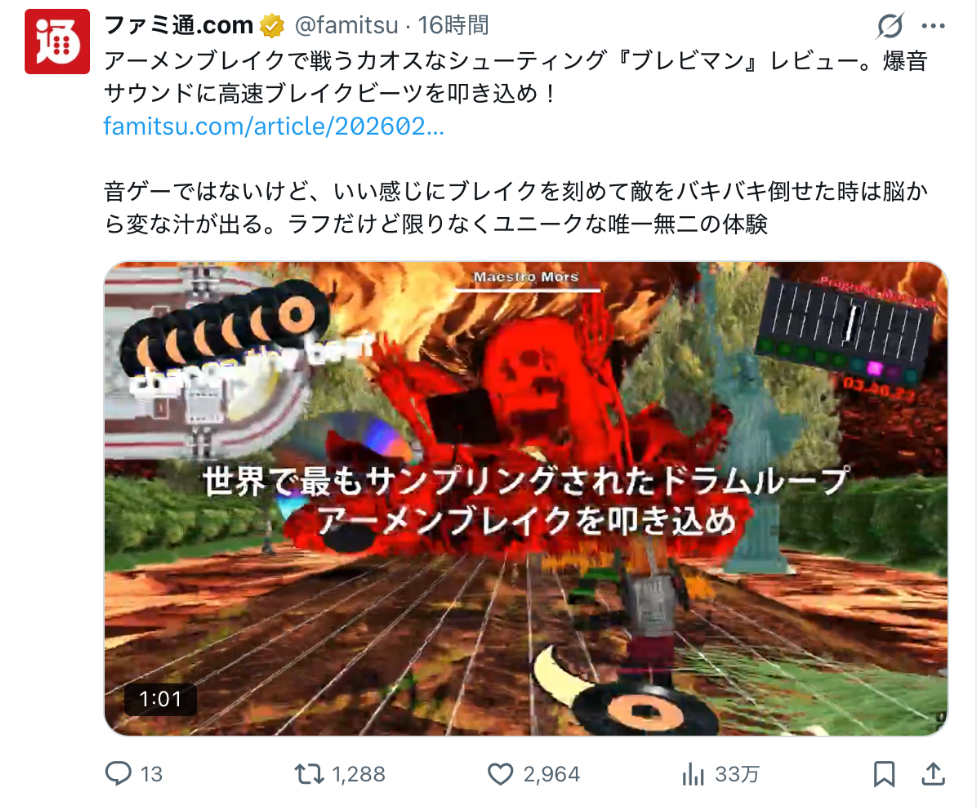
Task: Click the gold verified badge
Action: point(272,26)
